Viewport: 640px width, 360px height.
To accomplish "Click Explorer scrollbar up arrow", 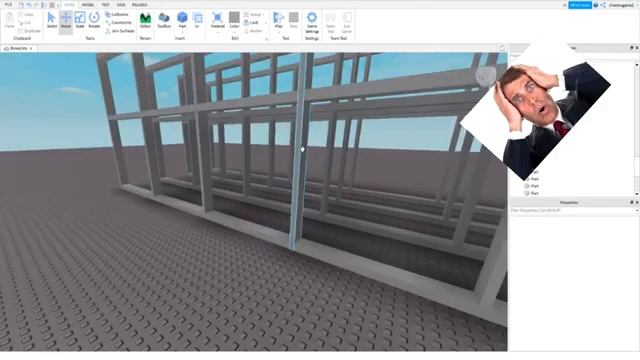I will click(x=637, y=64).
